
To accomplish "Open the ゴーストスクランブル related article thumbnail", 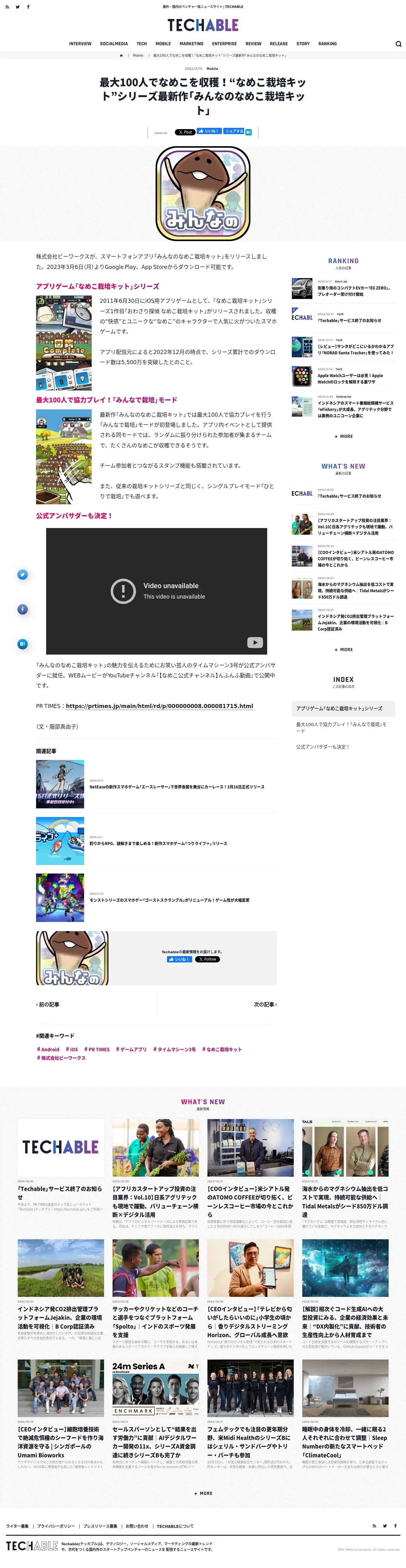I will (60, 897).
